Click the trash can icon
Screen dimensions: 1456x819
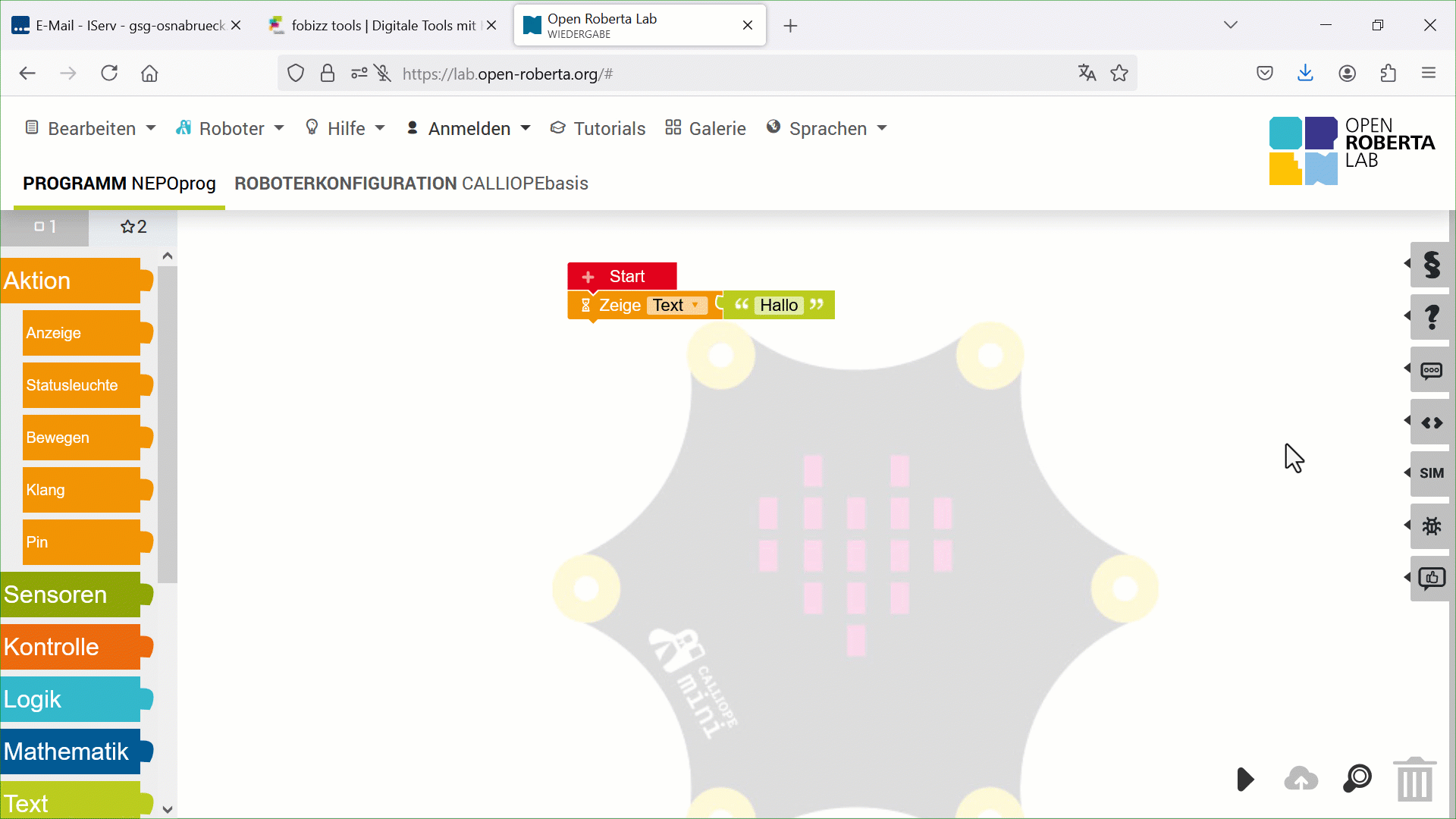[1415, 780]
